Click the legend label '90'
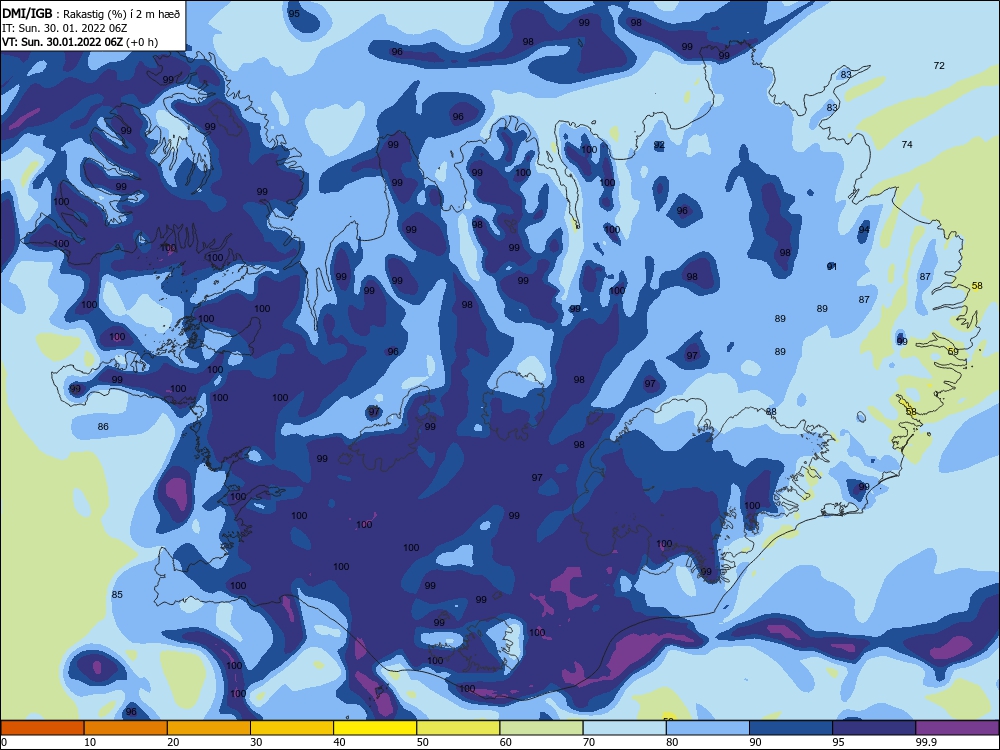This screenshot has height=750, width=1000. click(755, 742)
